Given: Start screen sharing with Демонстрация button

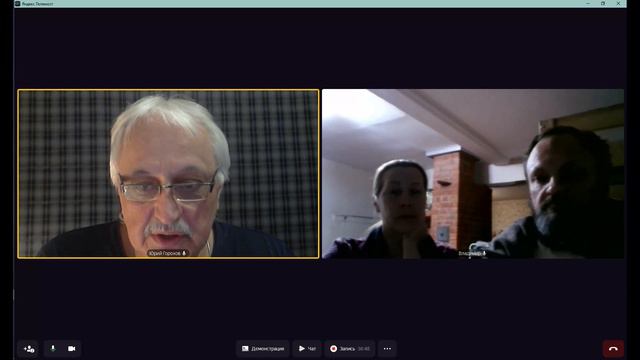Looking at the screenshot, I should 263,349.
